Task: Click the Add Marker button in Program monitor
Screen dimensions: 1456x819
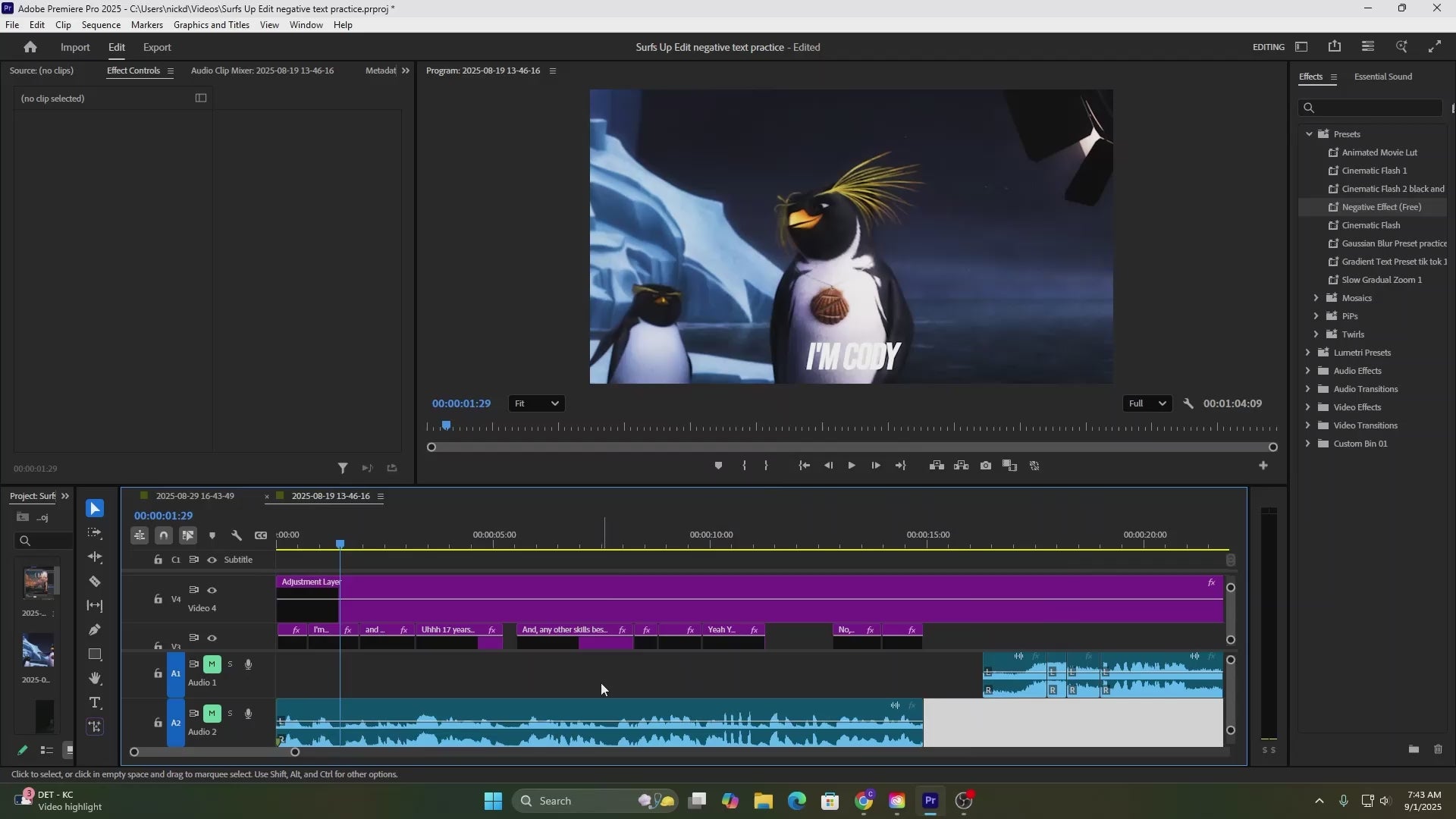Action: tap(718, 466)
